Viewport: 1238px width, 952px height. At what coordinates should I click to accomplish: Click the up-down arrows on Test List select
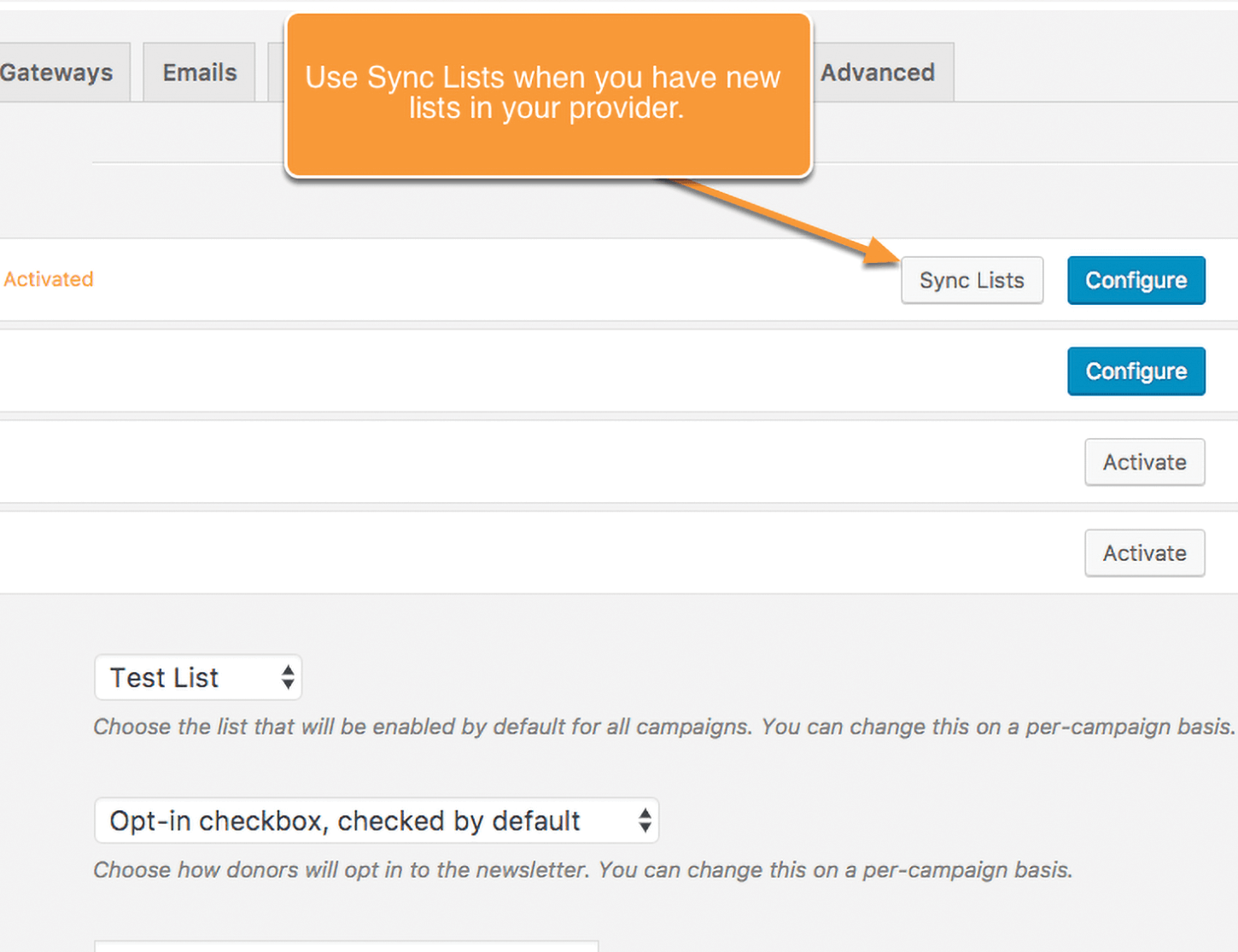point(288,678)
